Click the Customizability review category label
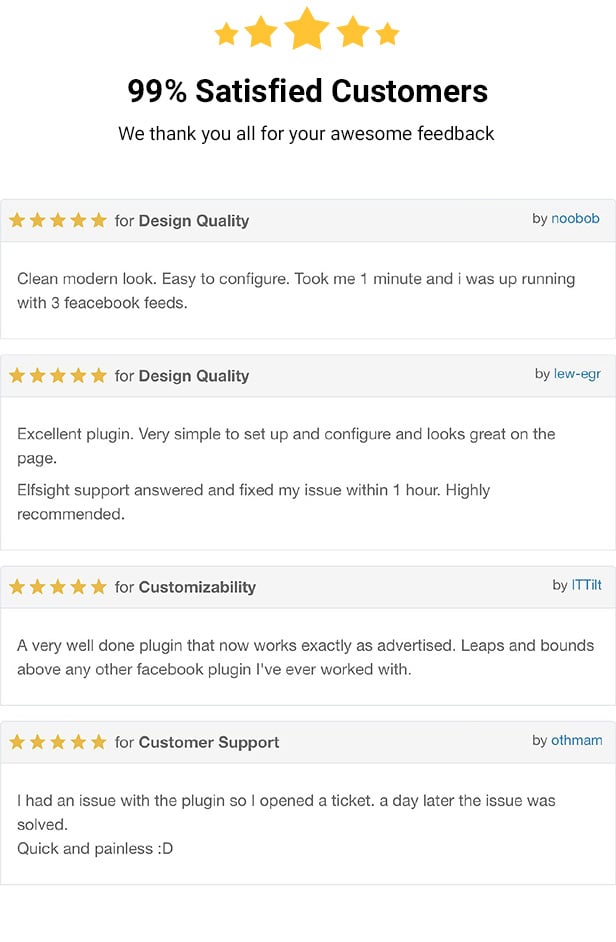This screenshot has height=942, width=616. (x=197, y=587)
